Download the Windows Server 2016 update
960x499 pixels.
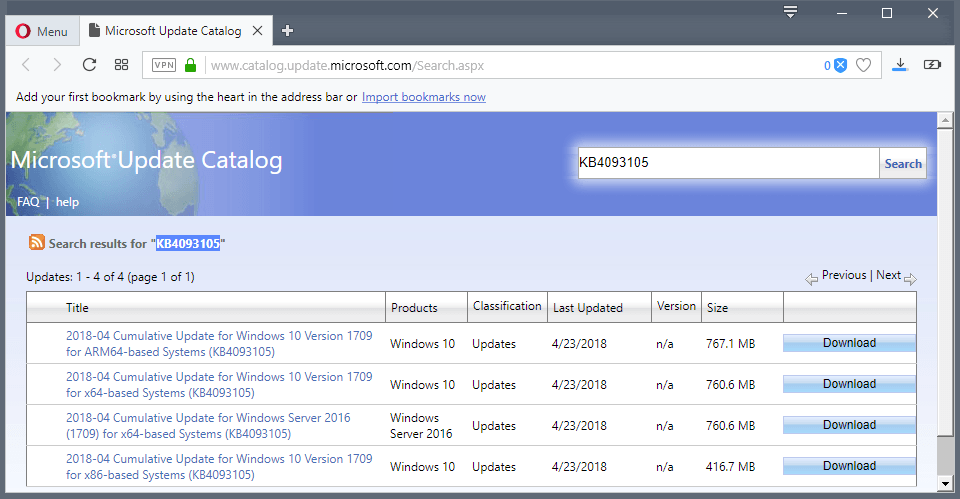pos(849,425)
